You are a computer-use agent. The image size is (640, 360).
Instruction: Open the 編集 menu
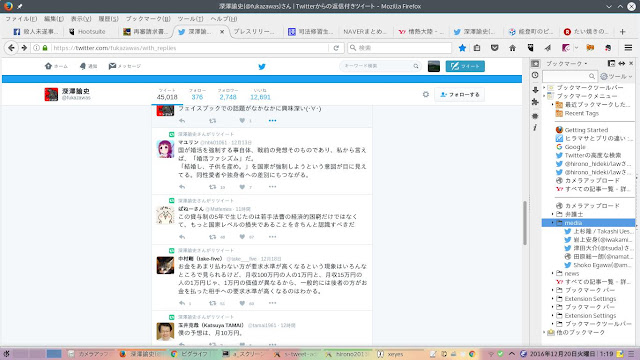point(53,19)
